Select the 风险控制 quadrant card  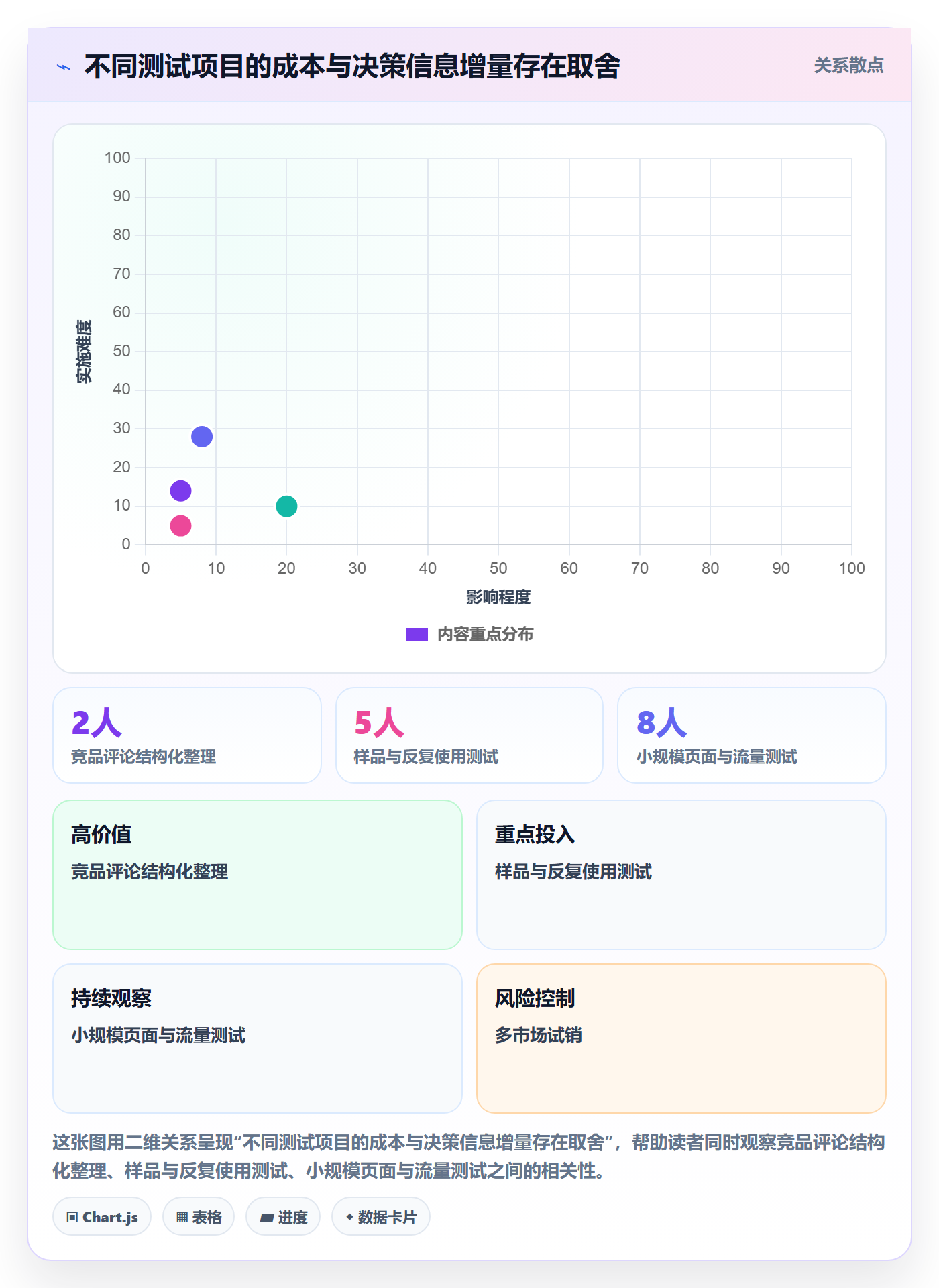(x=681, y=1038)
